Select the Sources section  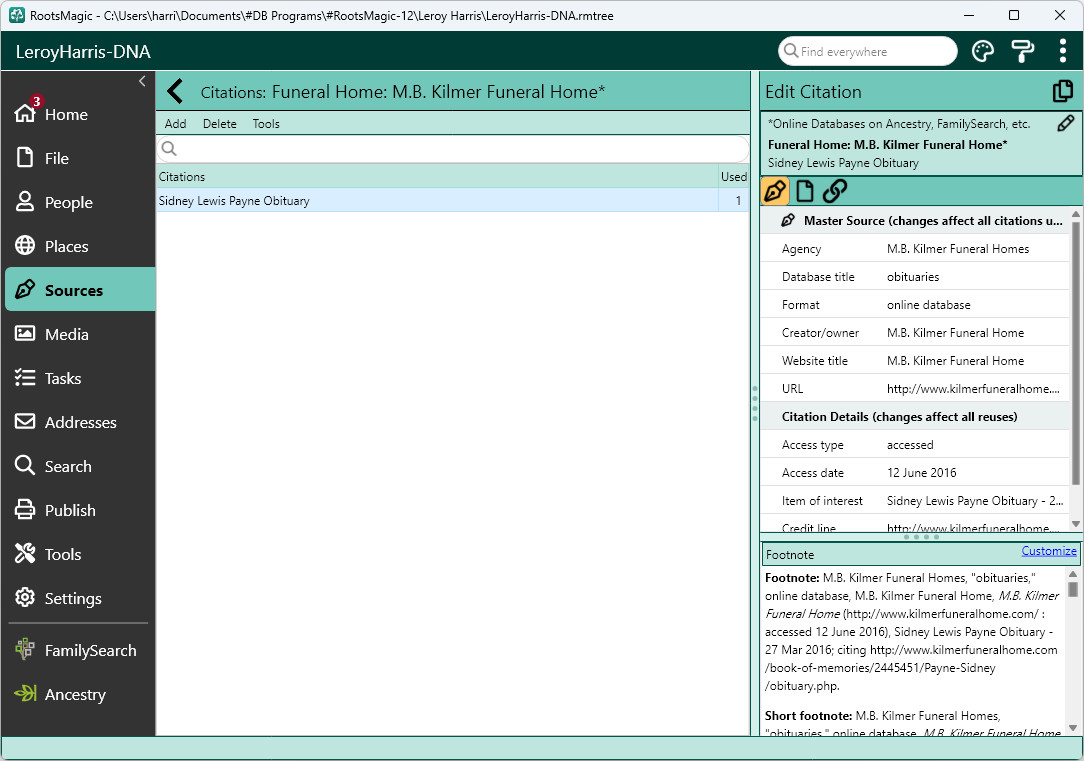click(79, 290)
